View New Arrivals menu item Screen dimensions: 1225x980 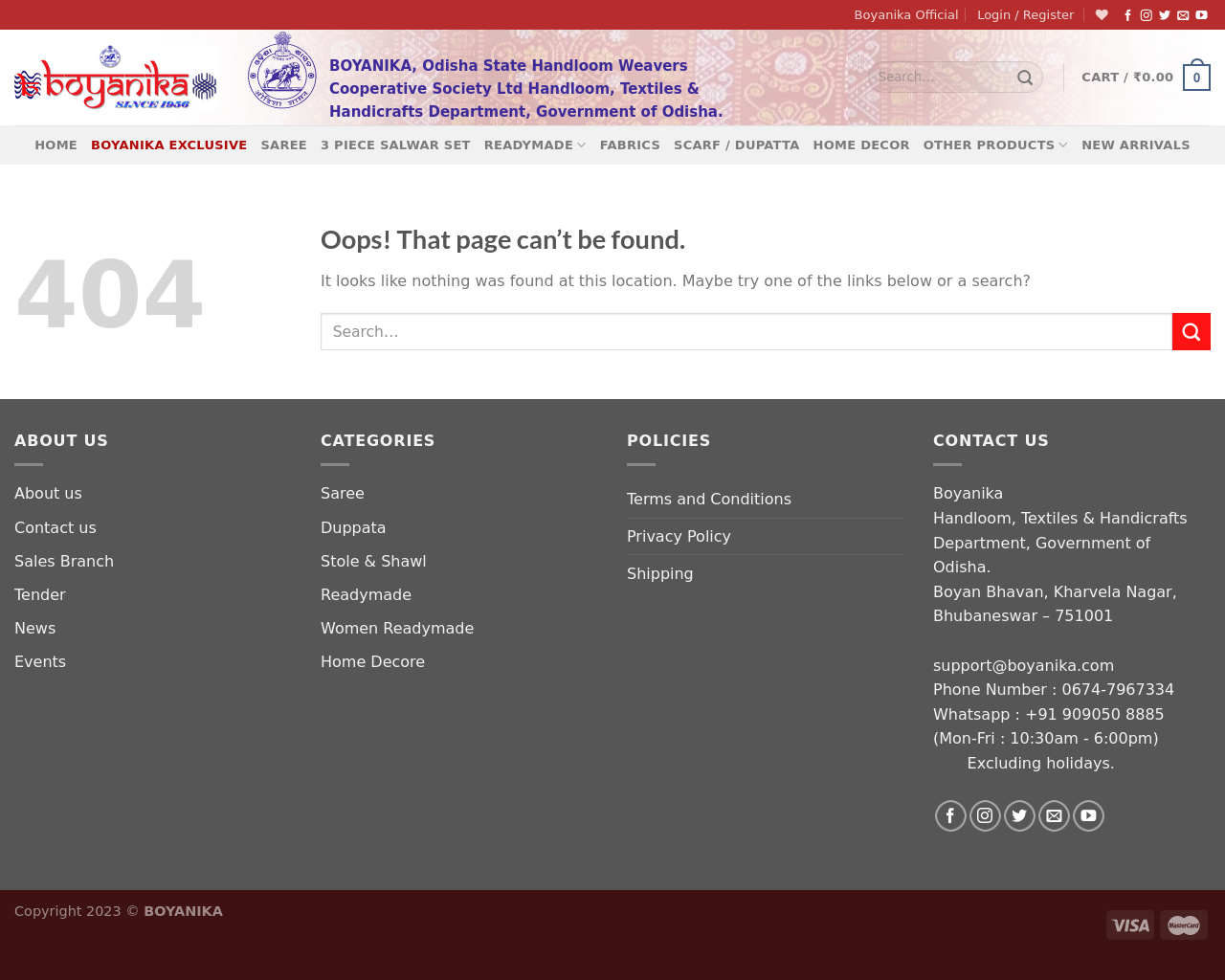click(x=1136, y=145)
